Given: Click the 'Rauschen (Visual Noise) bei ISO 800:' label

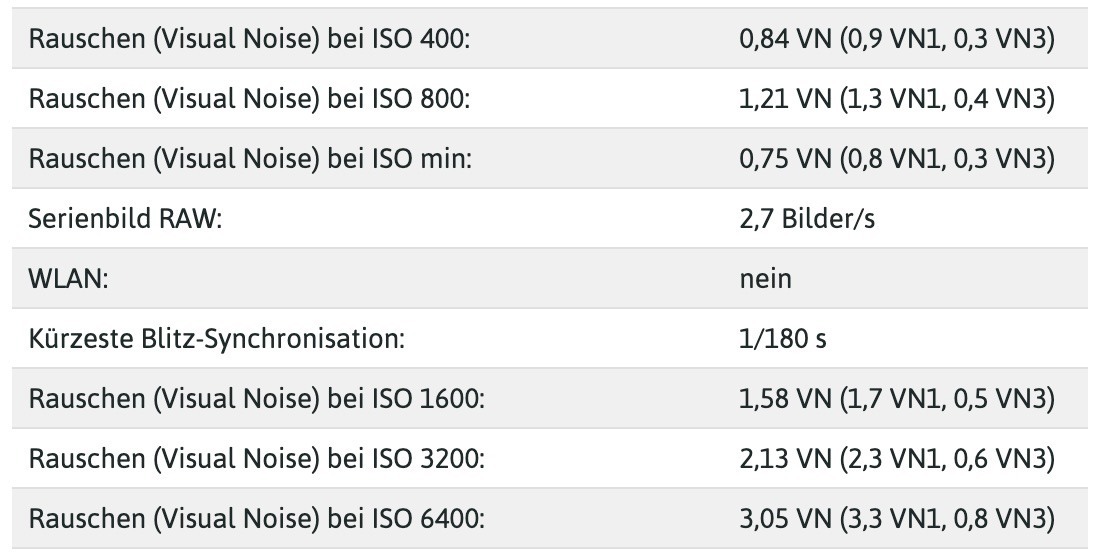Looking at the screenshot, I should coord(249,99).
